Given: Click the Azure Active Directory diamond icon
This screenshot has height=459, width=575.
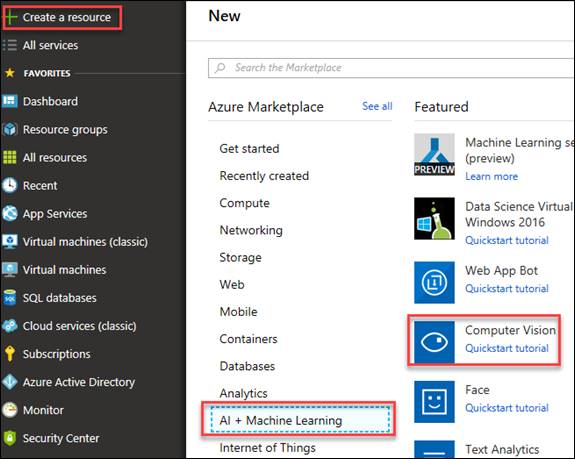Looking at the screenshot, I should pyautogui.click(x=10, y=382).
